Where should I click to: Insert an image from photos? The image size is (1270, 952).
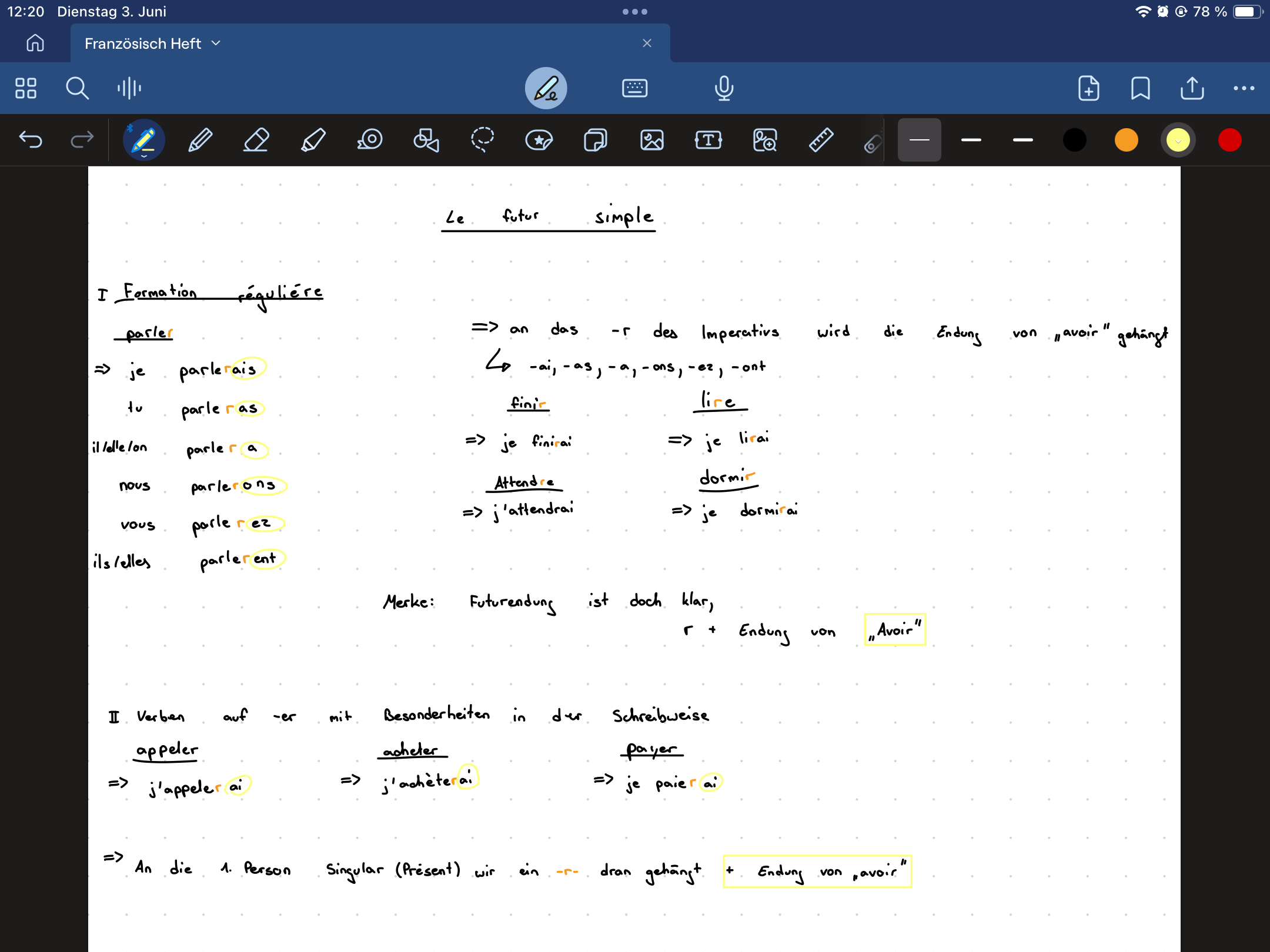click(x=652, y=140)
